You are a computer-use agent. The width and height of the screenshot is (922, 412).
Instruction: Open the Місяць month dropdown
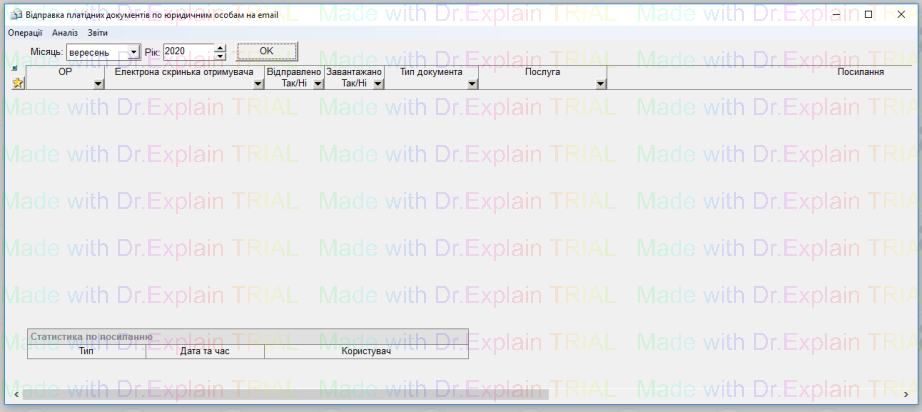click(134, 51)
